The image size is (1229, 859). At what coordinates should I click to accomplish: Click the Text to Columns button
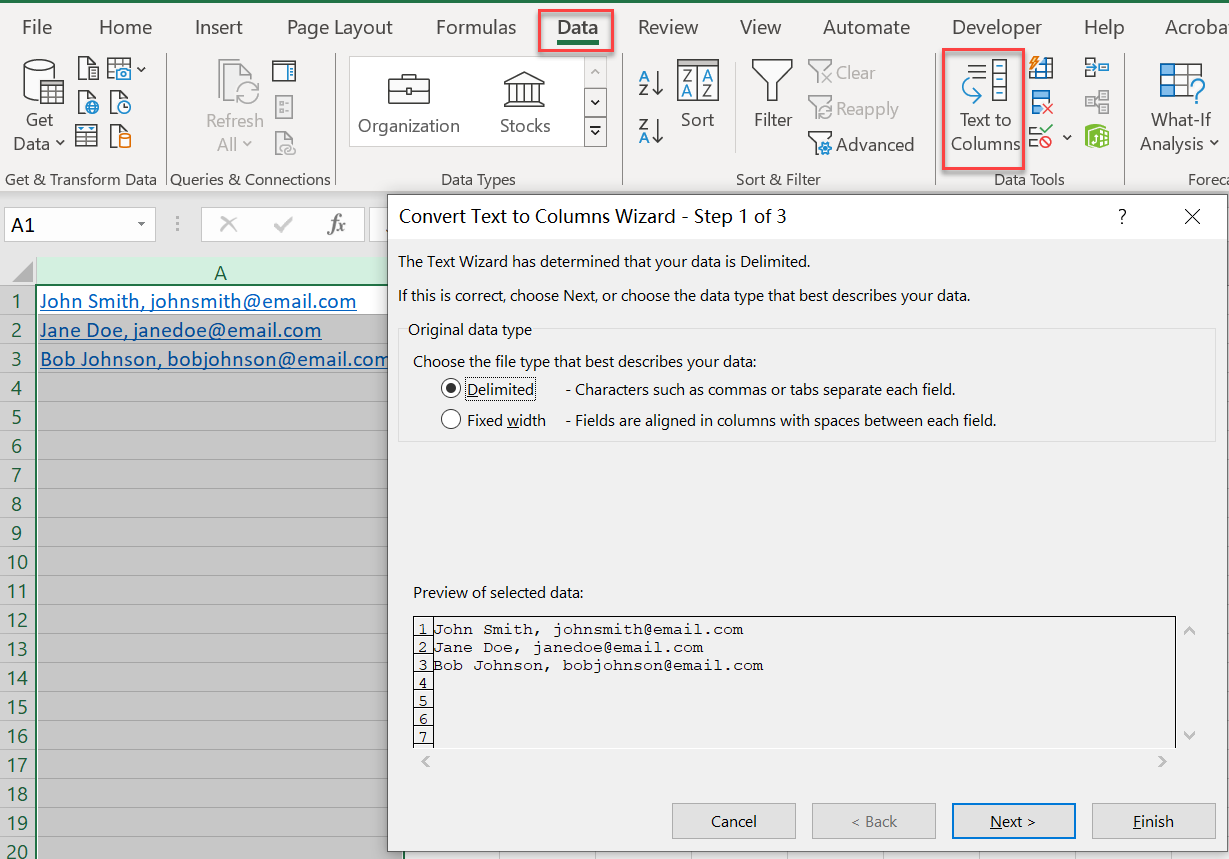pyautogui.click(x=985, y=108)
